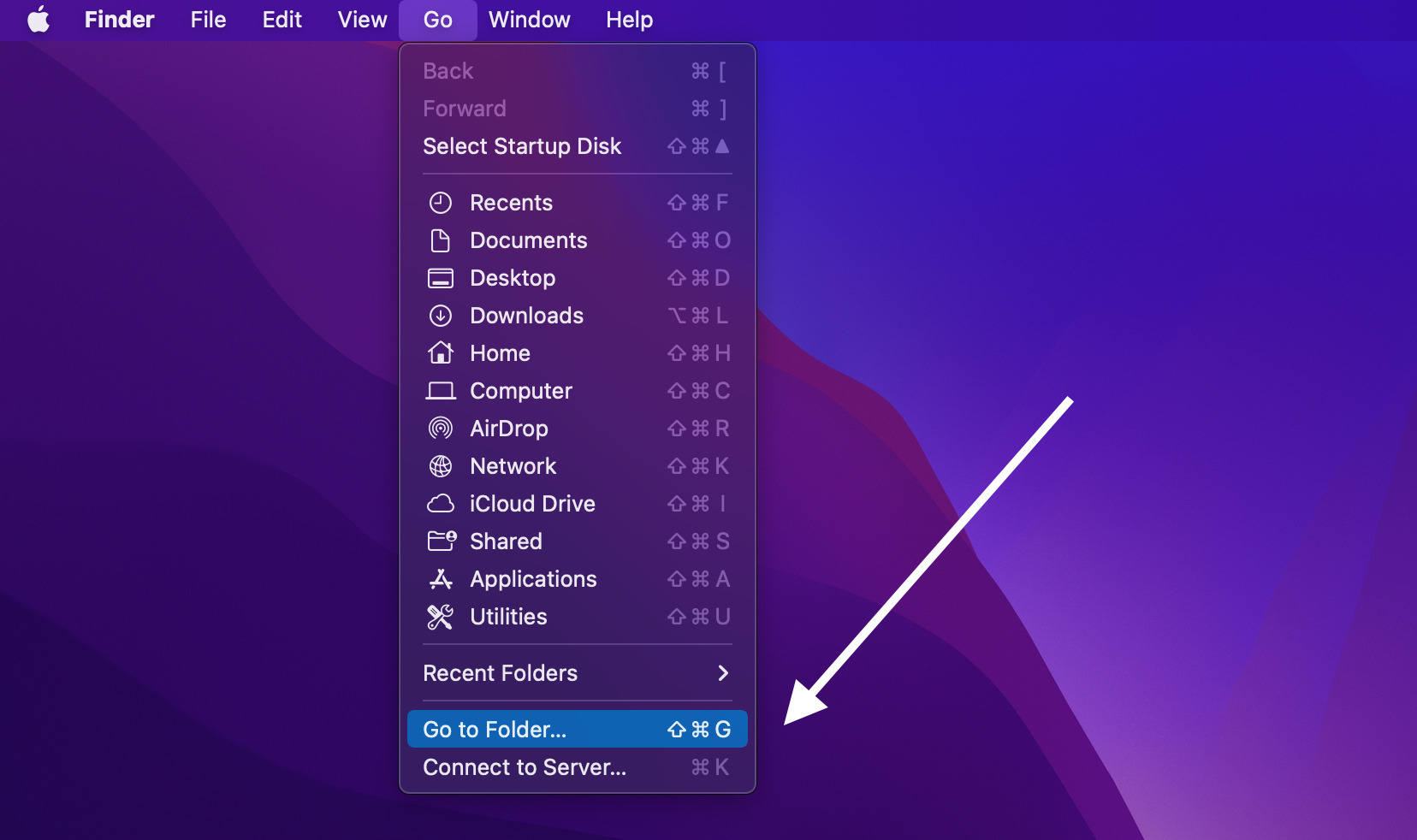Select the Computer text entry
1417x840 pixels.
pos(520,391)
